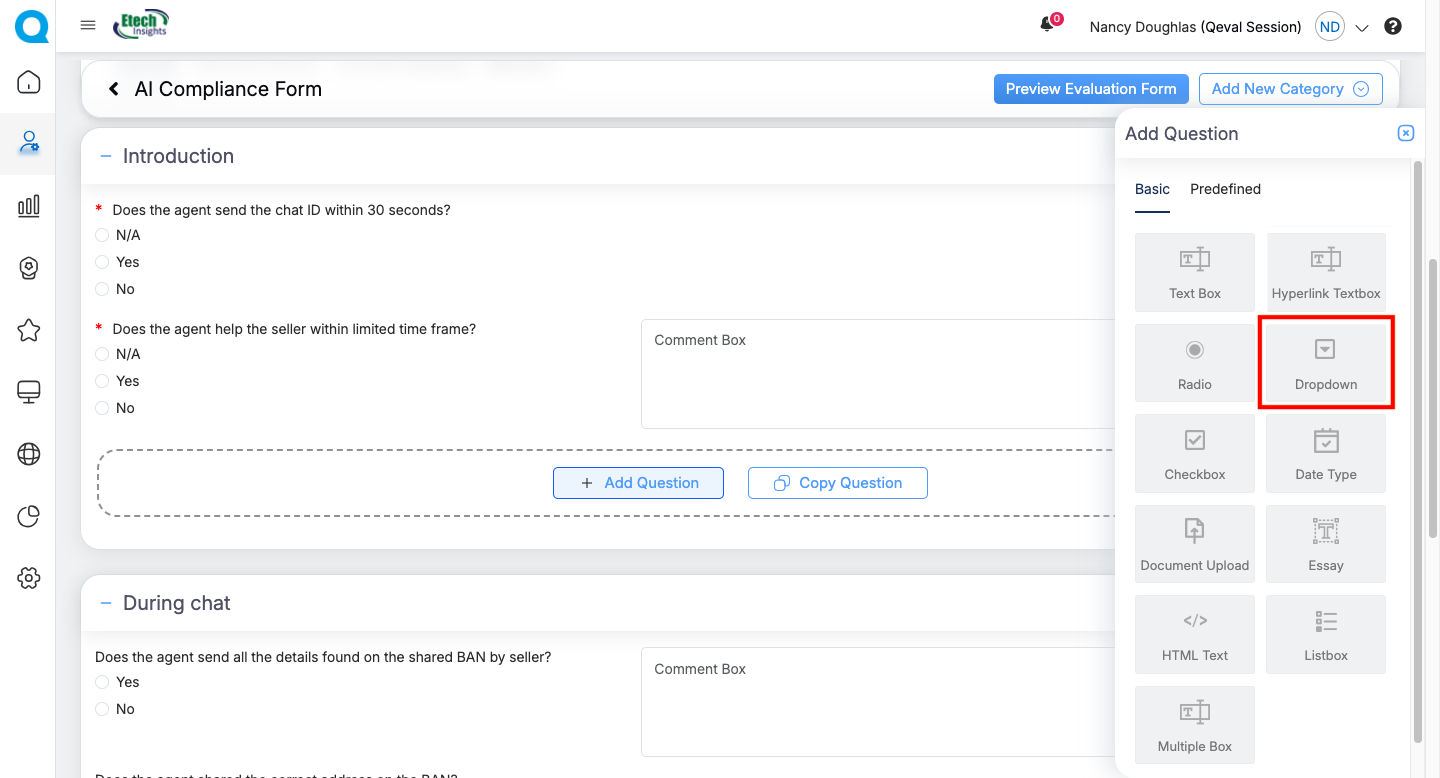Viewport: 1440px width, 778px height.
Task: Switch to the Predefined tab
Action: pyautogui.click(x=1225, y=189)
